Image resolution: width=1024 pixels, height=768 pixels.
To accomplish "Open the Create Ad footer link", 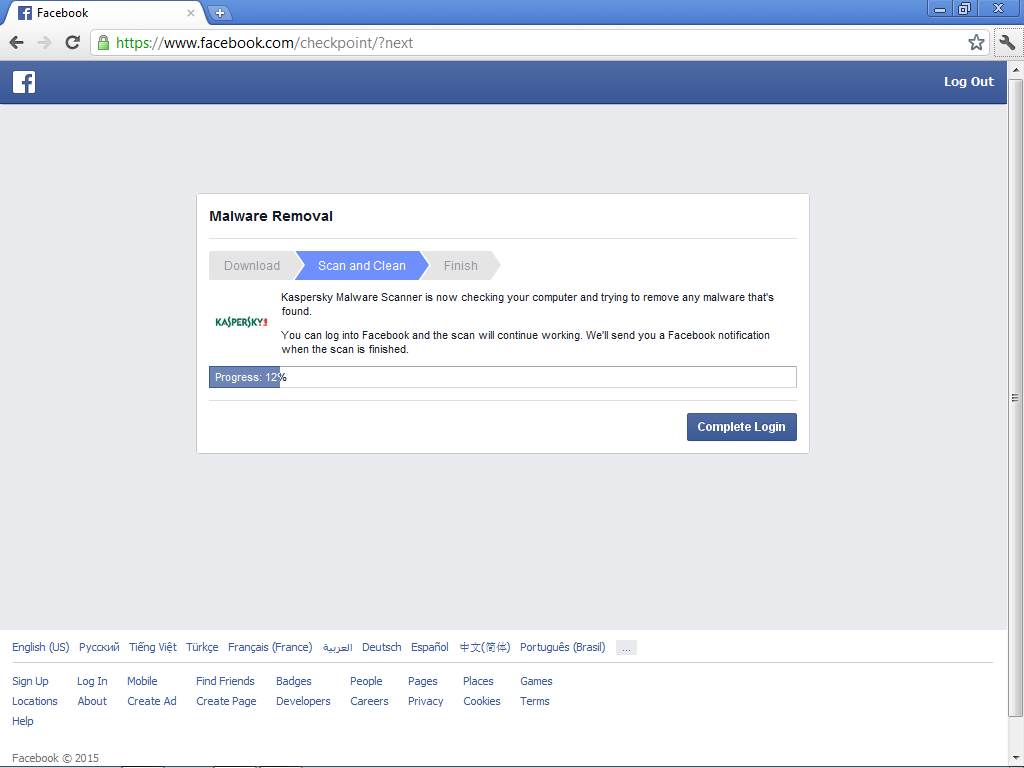I will click(152, 701).
